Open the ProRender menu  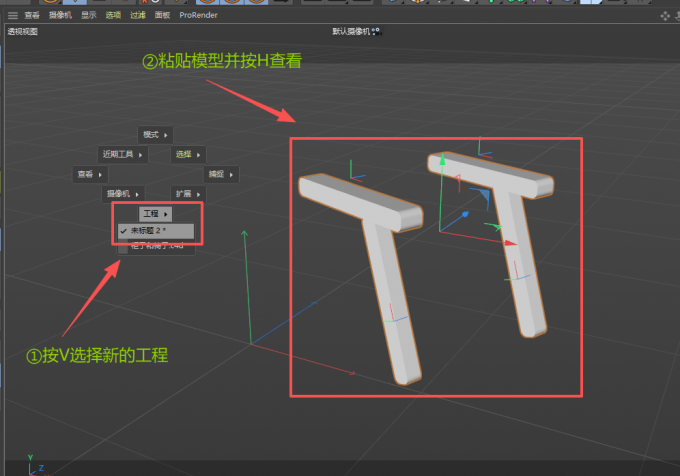point(198,16)
